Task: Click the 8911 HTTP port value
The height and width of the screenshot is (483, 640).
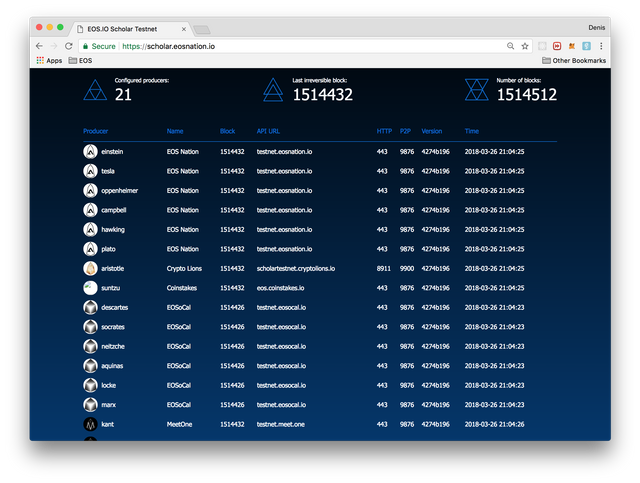Action: click(x=383, y=268)
